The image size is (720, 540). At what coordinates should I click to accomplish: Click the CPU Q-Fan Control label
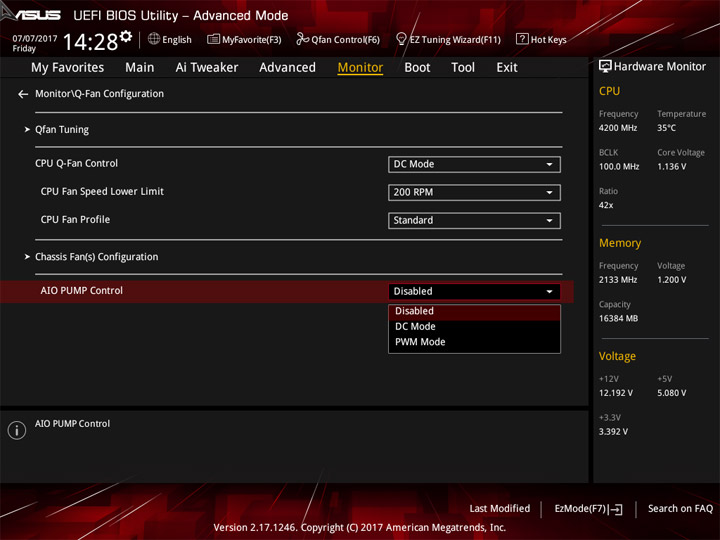(76, 163)
